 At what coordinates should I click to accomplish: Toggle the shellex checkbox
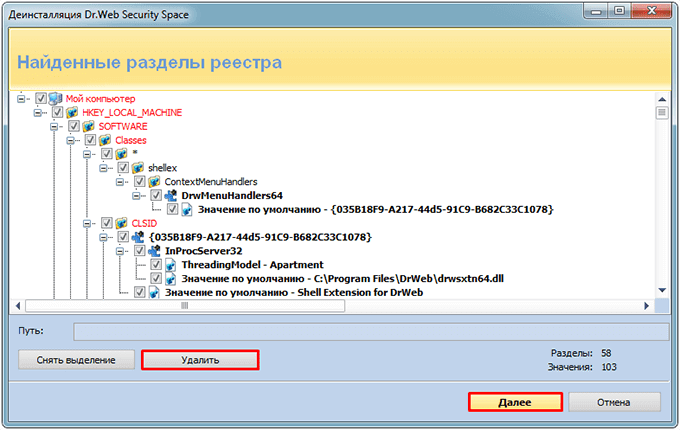tap(123, 167)
